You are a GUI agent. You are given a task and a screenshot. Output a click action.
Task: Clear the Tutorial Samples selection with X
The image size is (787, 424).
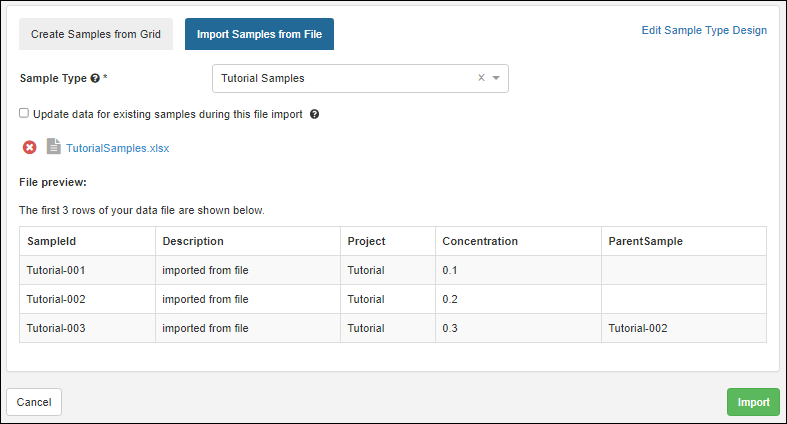[481, 78]
